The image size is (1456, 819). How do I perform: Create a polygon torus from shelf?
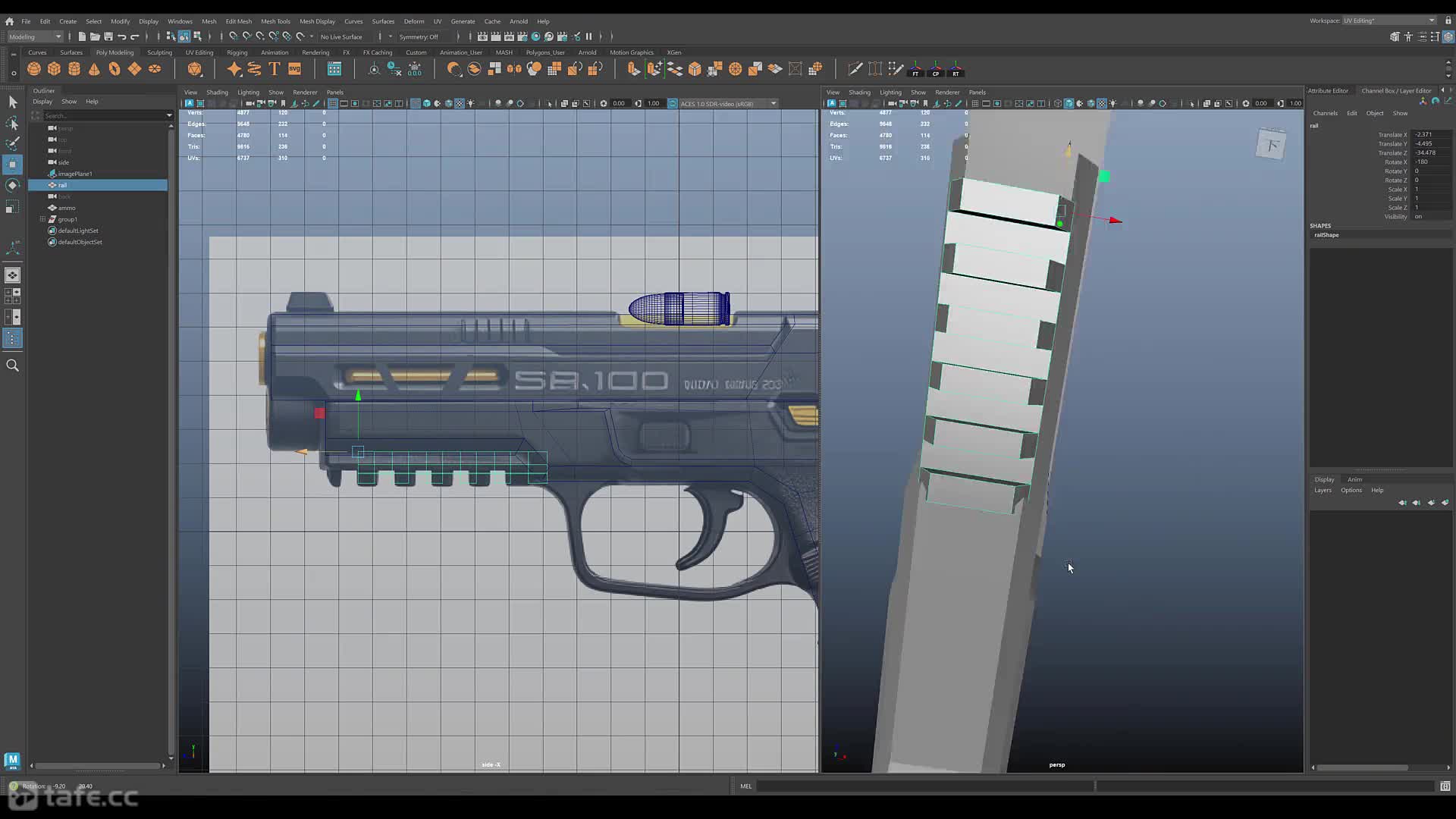[x=115, y=69]
